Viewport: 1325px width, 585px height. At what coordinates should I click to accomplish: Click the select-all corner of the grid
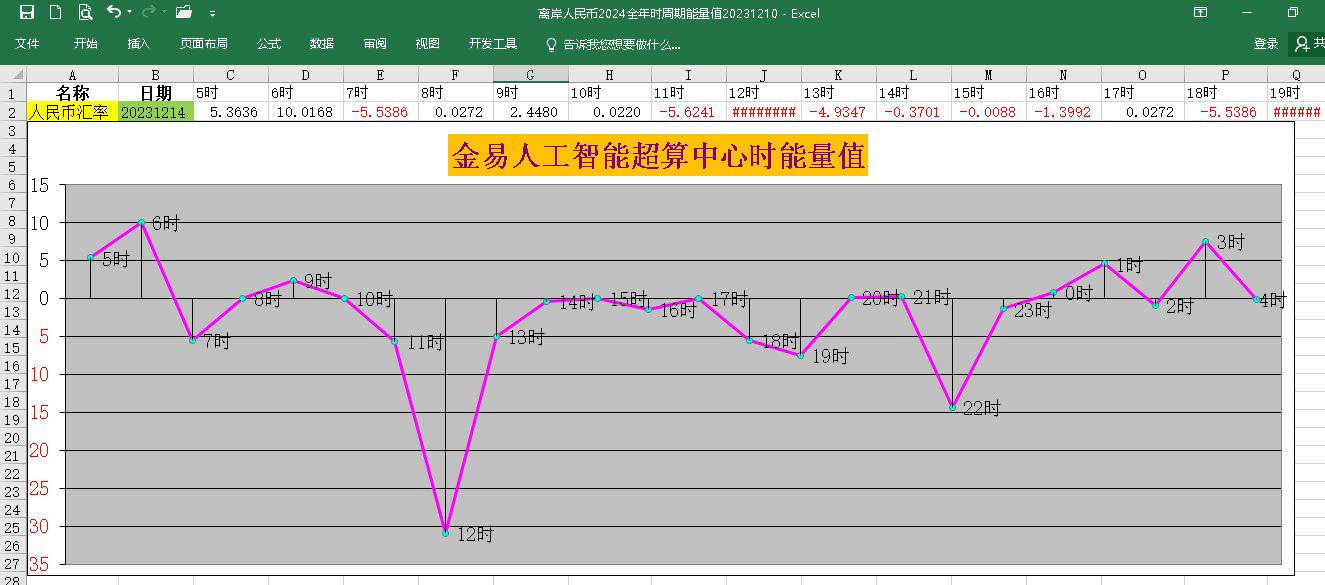(12, 75)
